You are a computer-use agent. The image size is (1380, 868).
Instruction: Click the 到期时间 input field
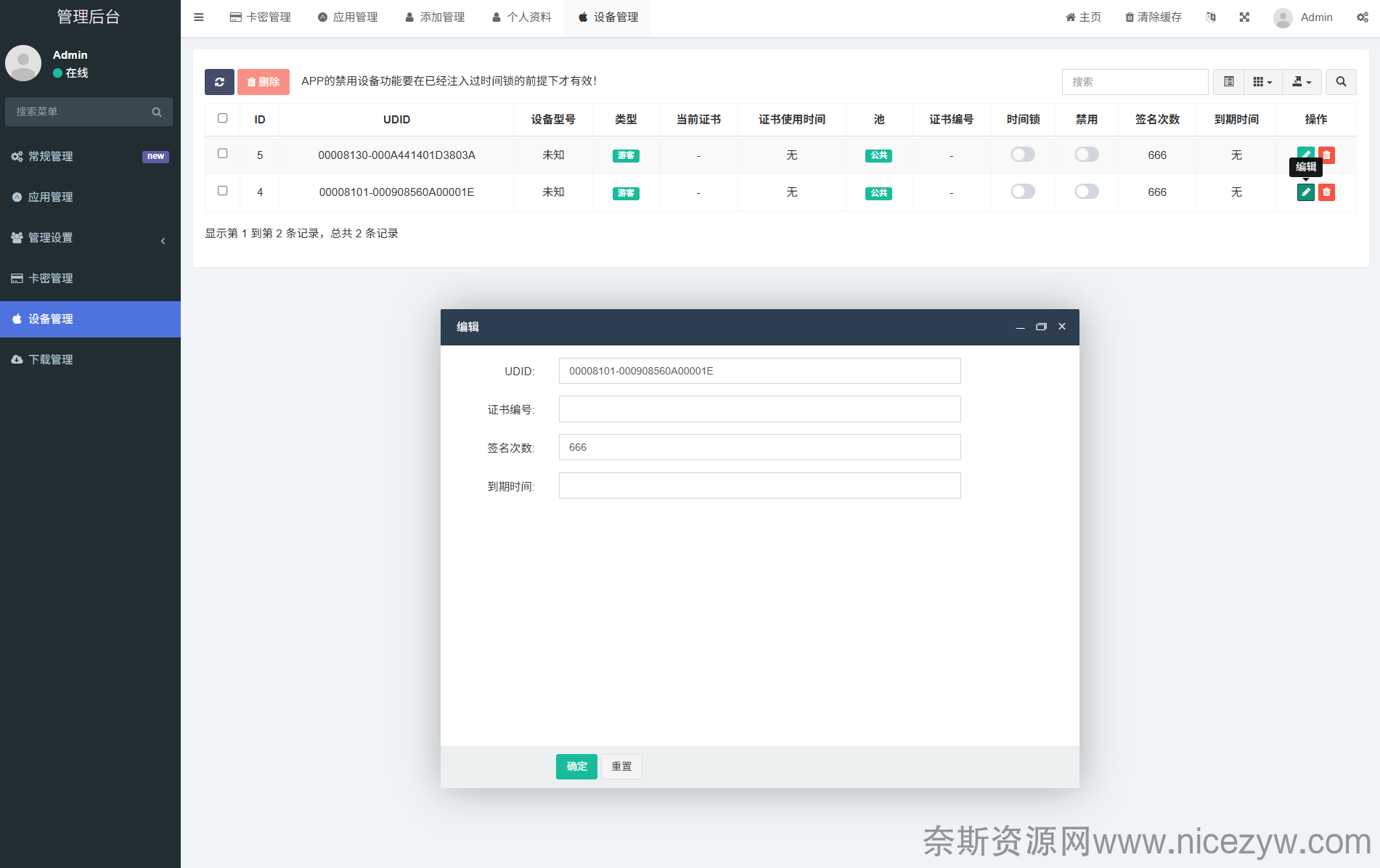(x=759, y=486)
